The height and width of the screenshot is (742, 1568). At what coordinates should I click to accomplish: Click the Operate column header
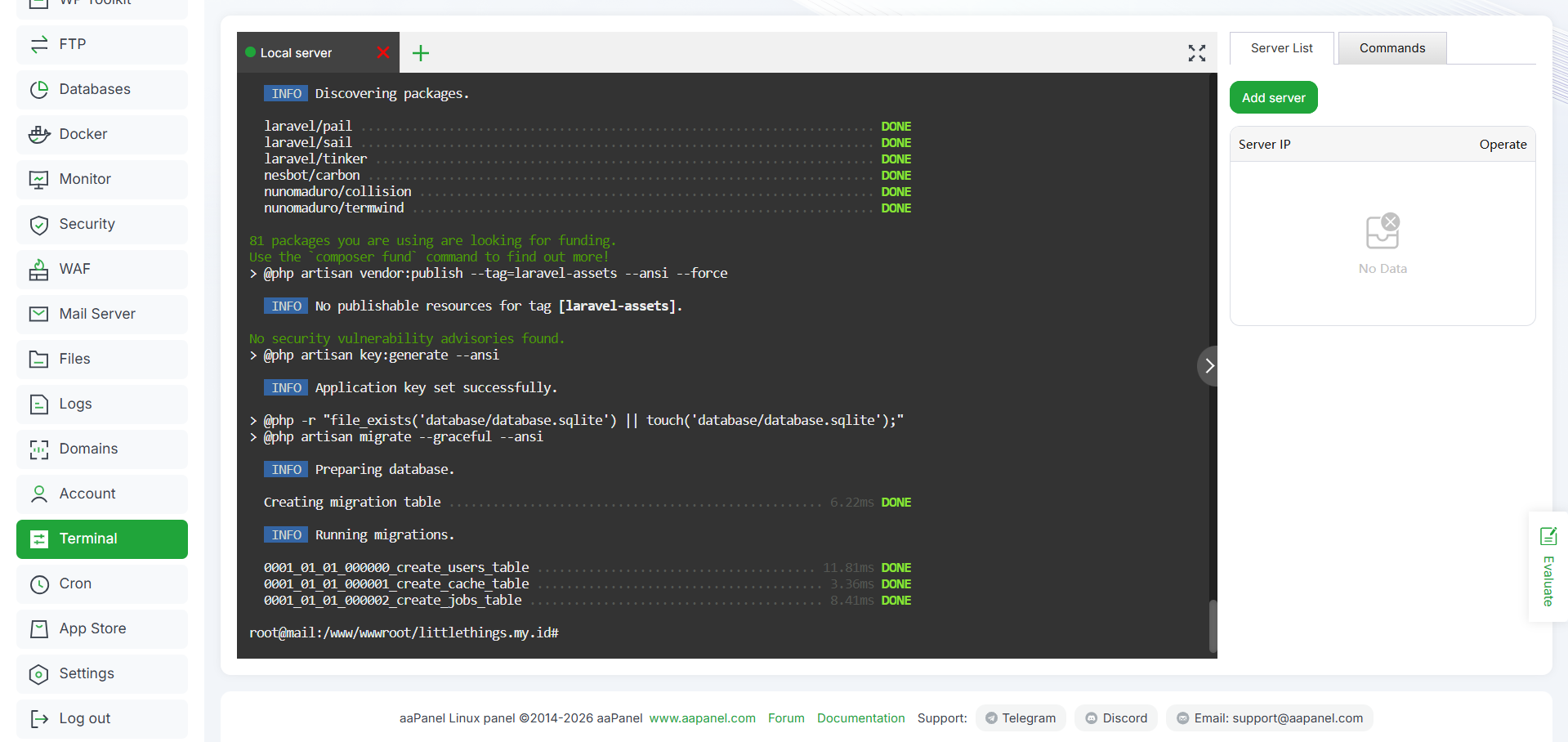[1503, 144]
